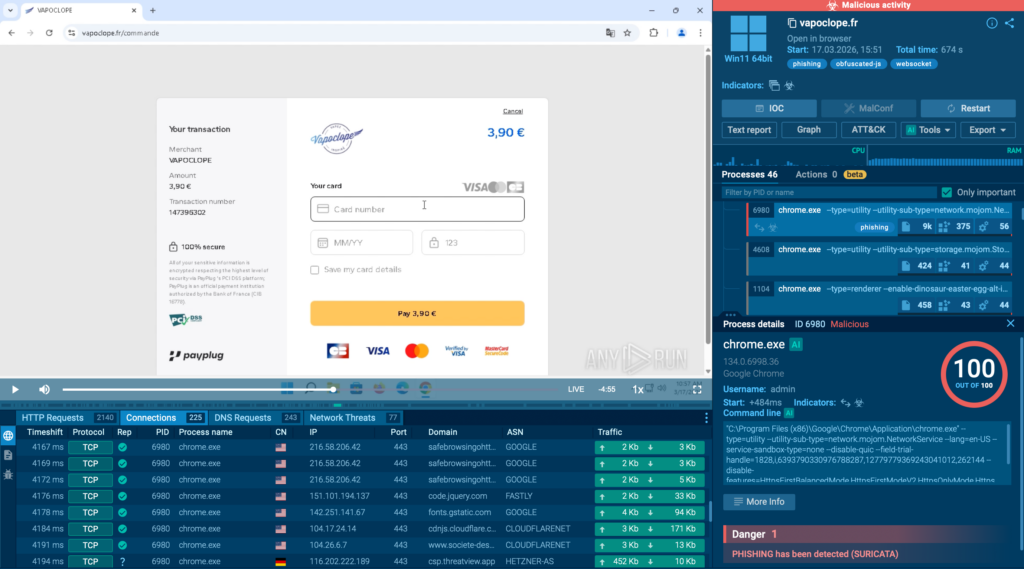Toggle the Only important checkbox
The width and height of the screenshot is (1024, 569).
pos(947,192)
